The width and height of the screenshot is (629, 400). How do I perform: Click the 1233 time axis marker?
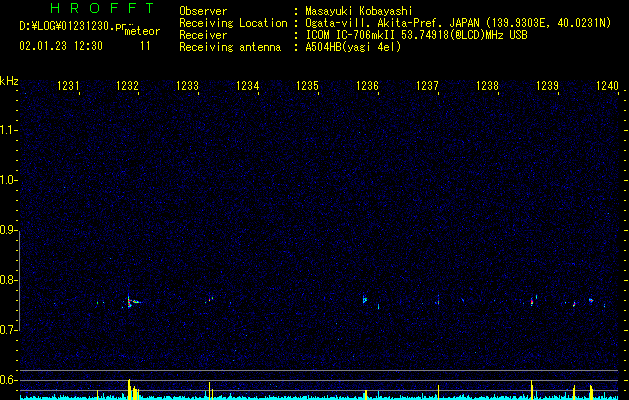[187, 86]
